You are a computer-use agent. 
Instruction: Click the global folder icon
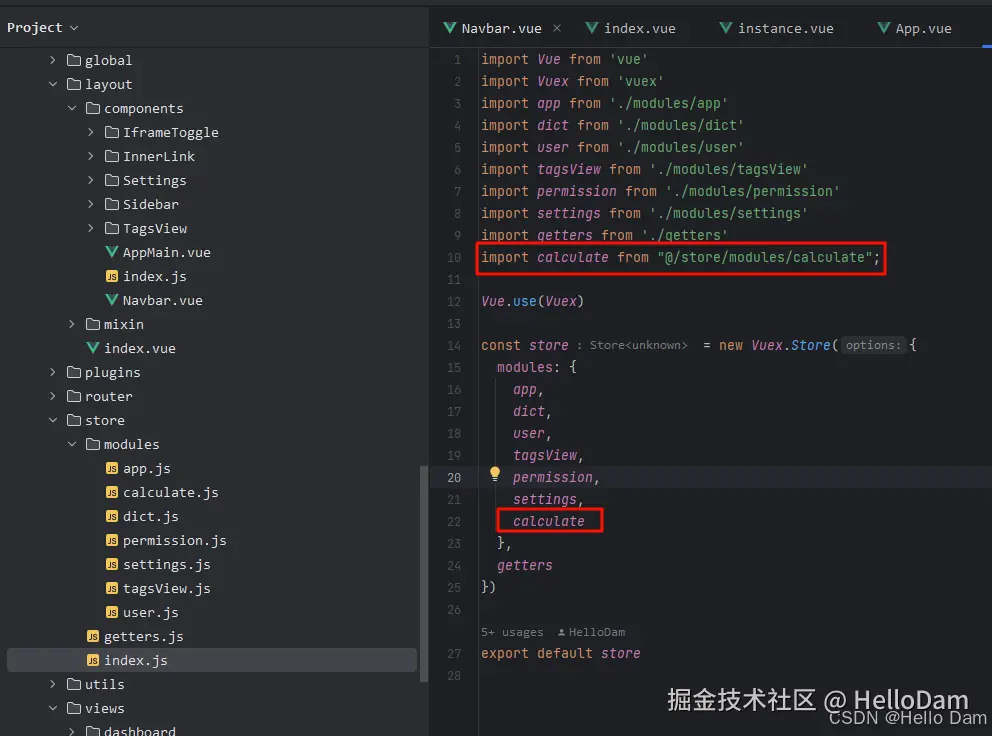74,60
